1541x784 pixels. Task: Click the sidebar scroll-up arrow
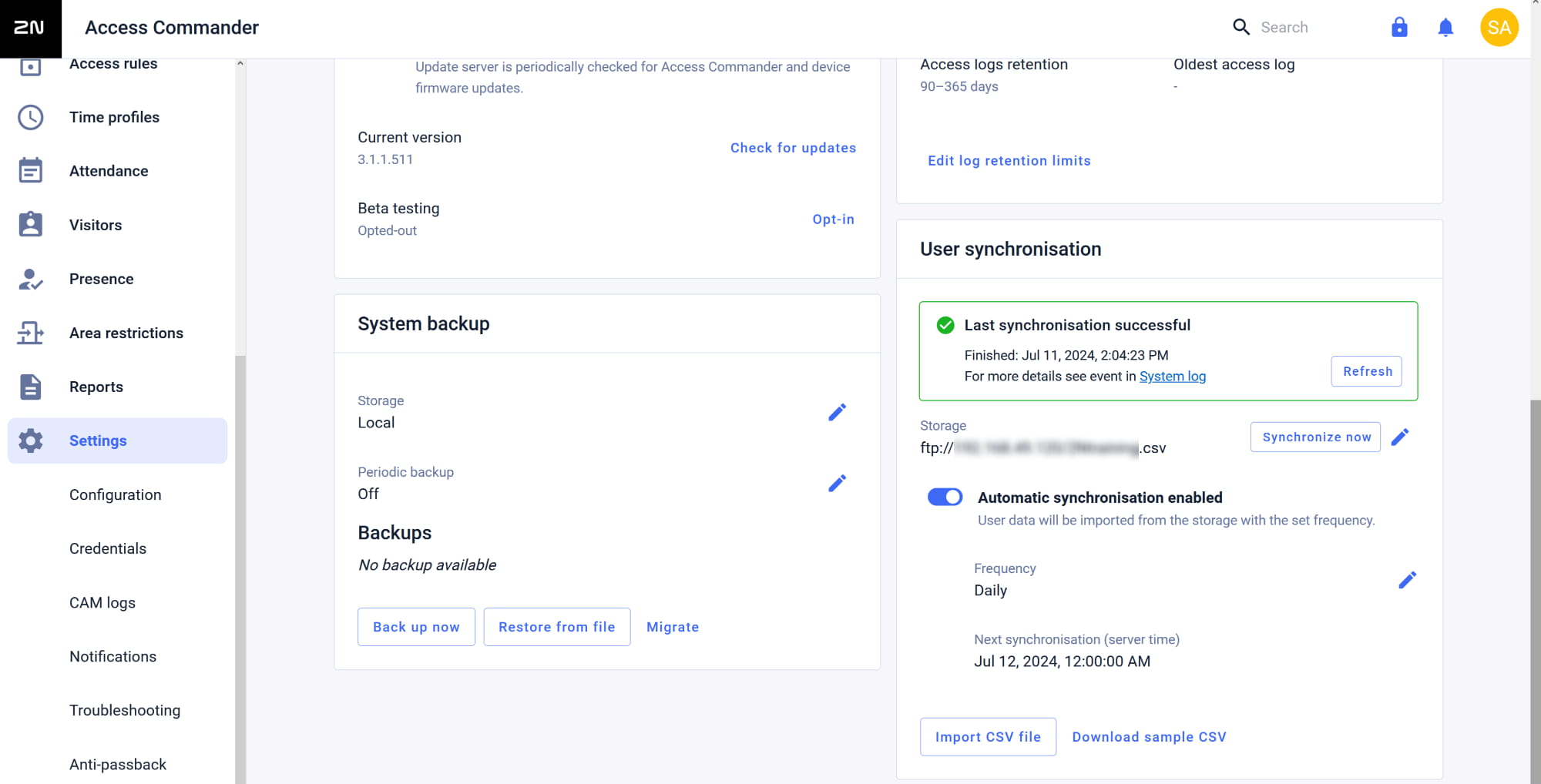(x=240, y=64)
